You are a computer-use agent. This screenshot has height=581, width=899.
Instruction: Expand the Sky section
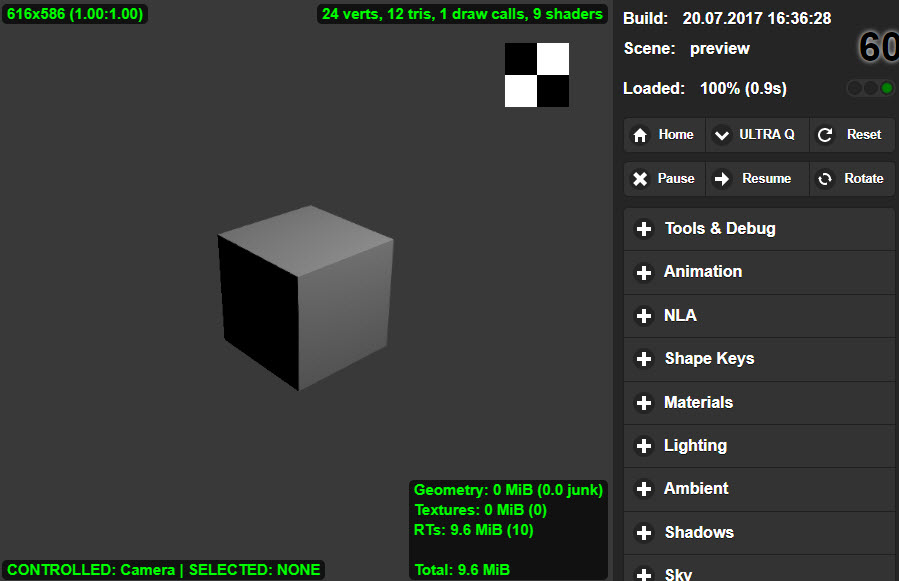[678, 573]
